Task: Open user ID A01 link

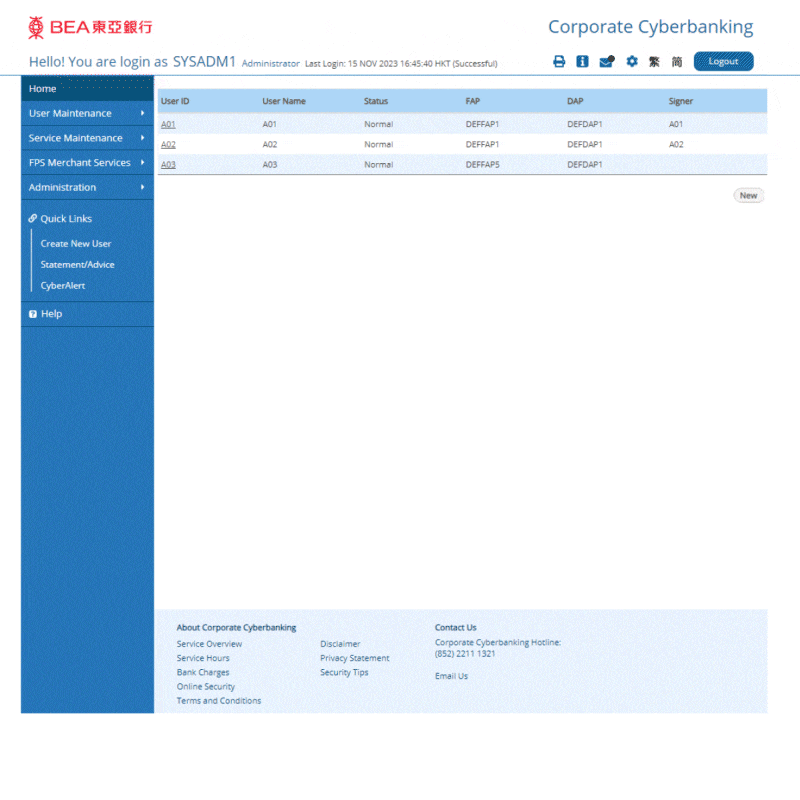Action: click(x=168, y=124)
